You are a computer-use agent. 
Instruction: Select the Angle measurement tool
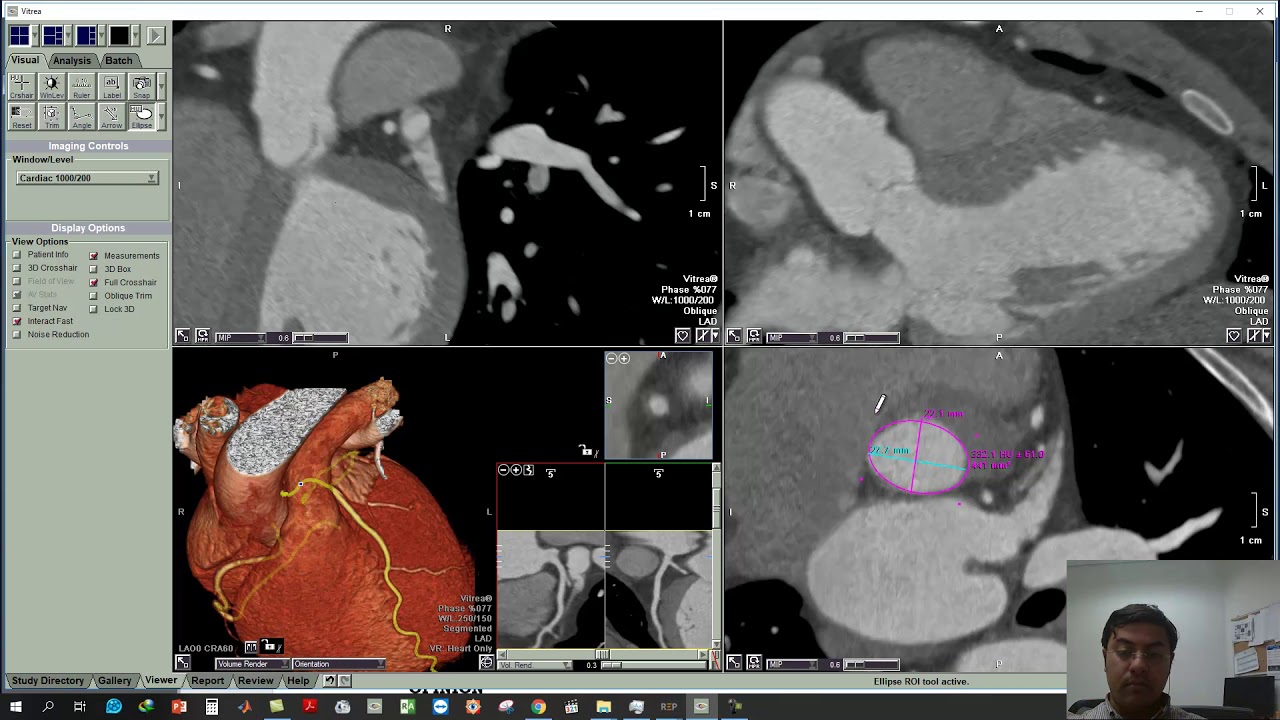click(81, 117)
